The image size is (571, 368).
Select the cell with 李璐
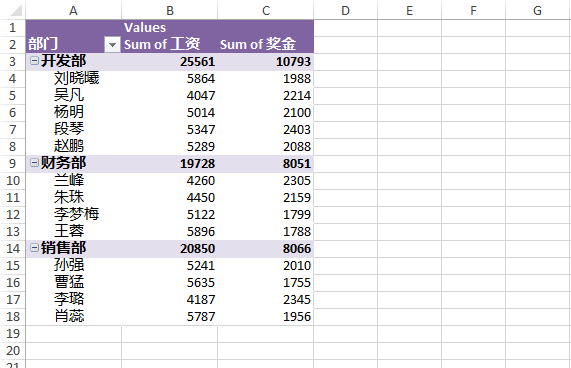click(74, 299)
